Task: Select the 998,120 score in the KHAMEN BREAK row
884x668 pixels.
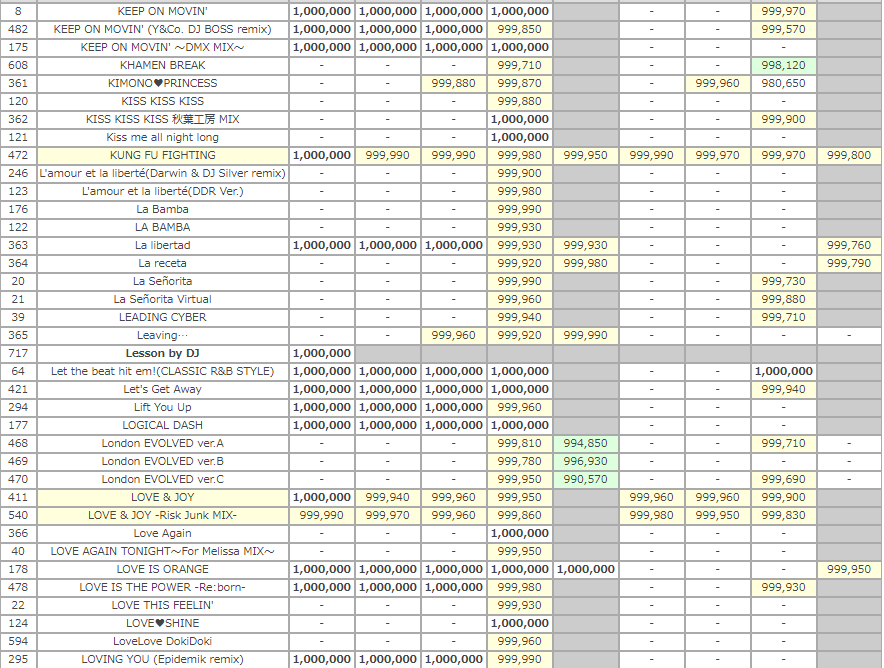Action: pyautogui.click(x=783, y=65)
